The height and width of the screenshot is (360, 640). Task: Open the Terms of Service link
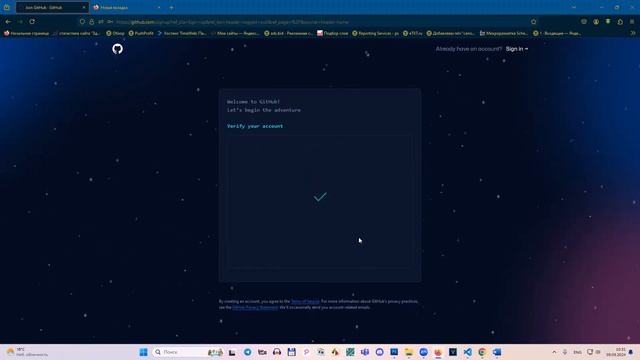click(x=305, y=301)
